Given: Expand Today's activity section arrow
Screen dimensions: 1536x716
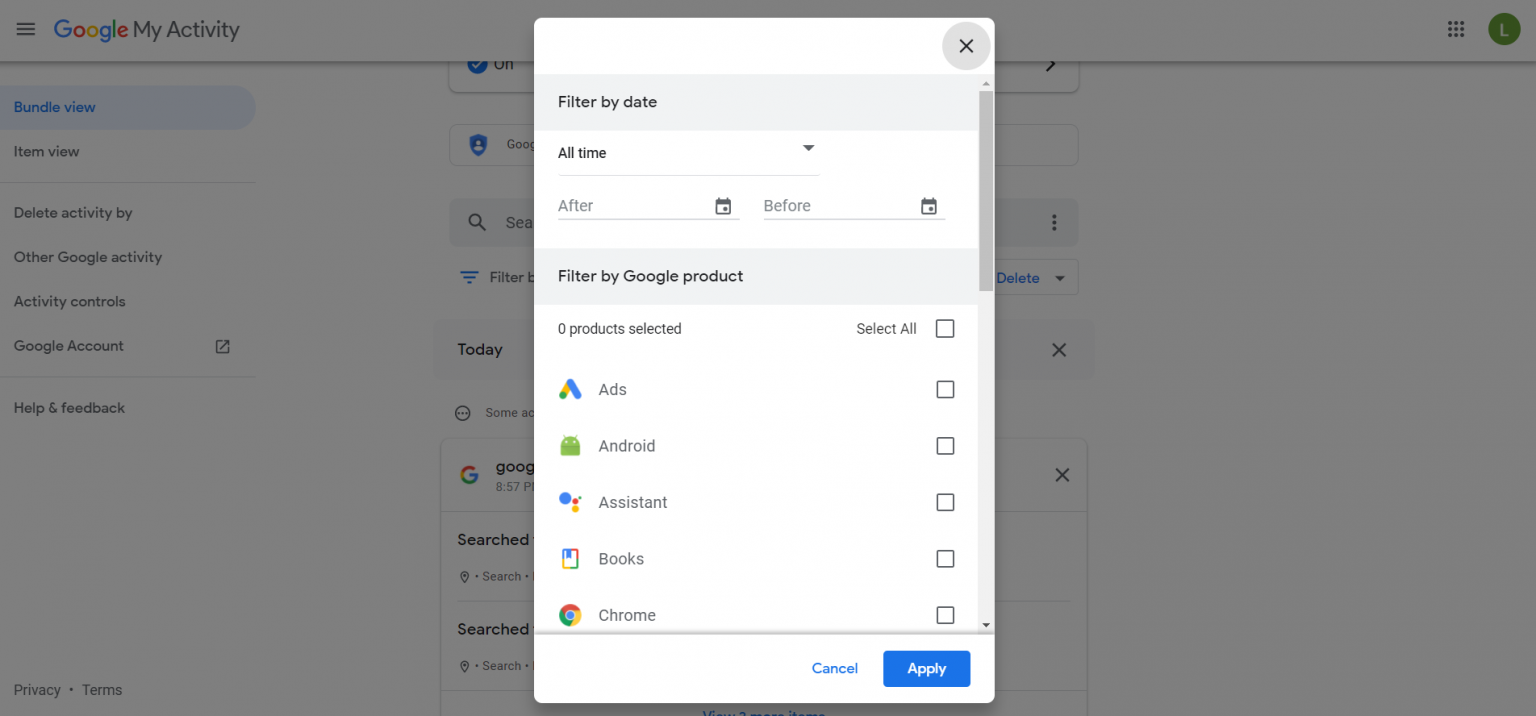Looking at the screenshot, I should tap(1049, 63).
